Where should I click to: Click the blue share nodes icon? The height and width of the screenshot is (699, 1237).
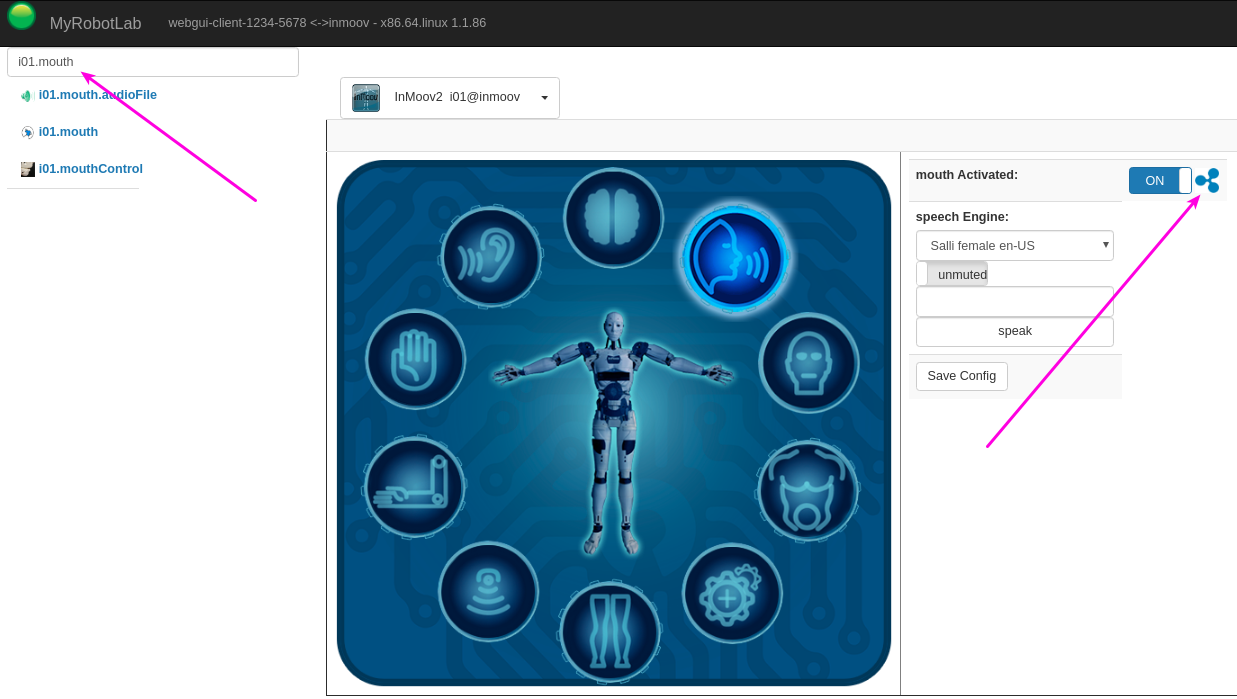(1207, 181)
